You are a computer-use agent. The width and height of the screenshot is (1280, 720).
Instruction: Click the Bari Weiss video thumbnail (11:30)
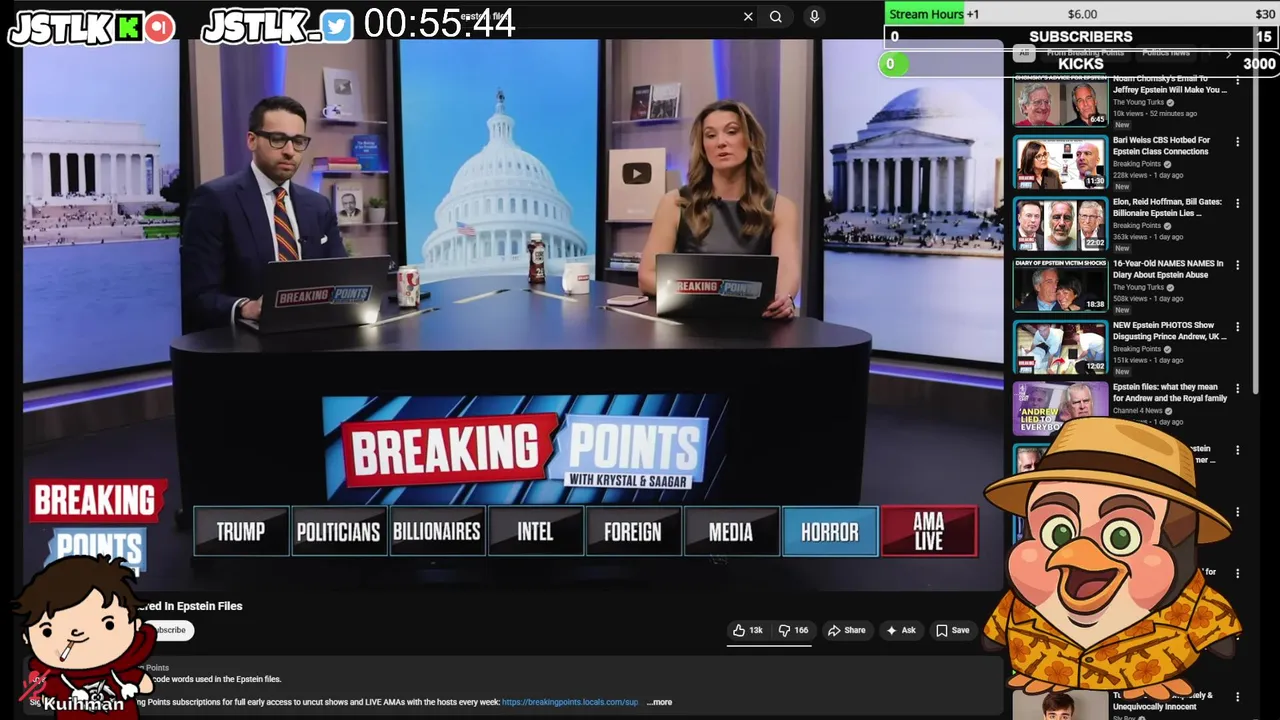(1060, 164)
